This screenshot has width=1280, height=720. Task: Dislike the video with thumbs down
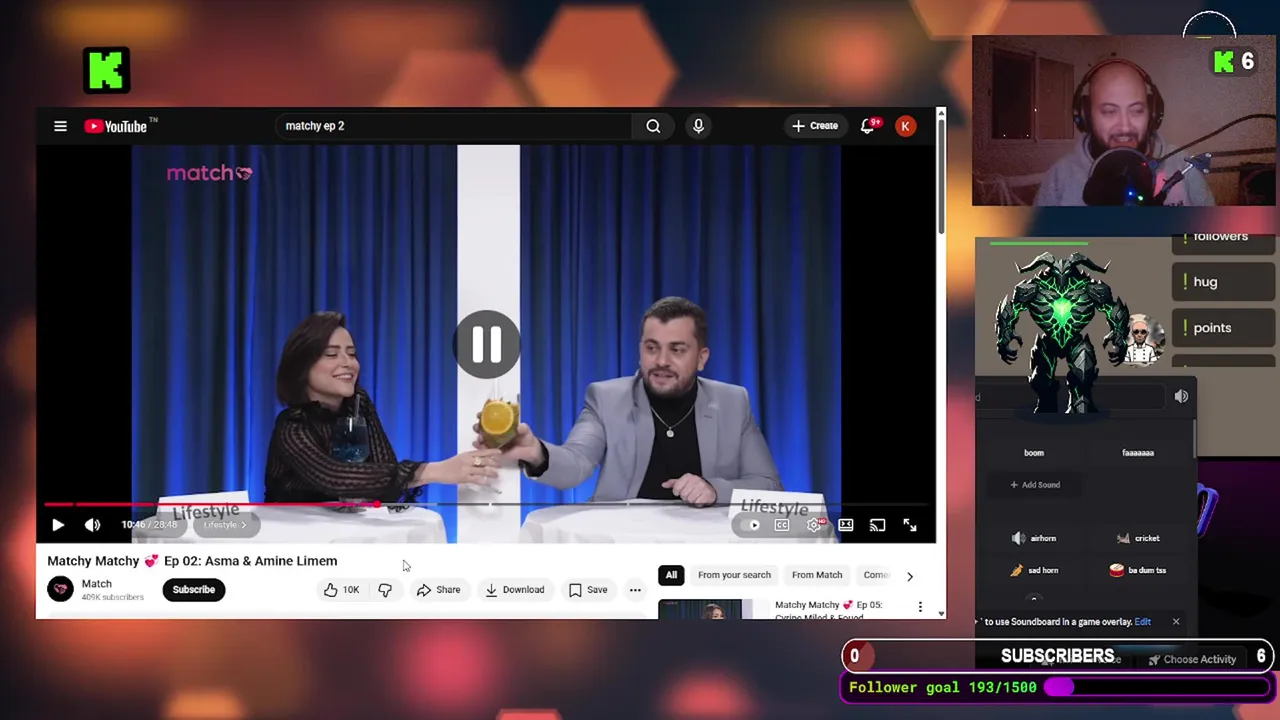[x=385, y=590]
